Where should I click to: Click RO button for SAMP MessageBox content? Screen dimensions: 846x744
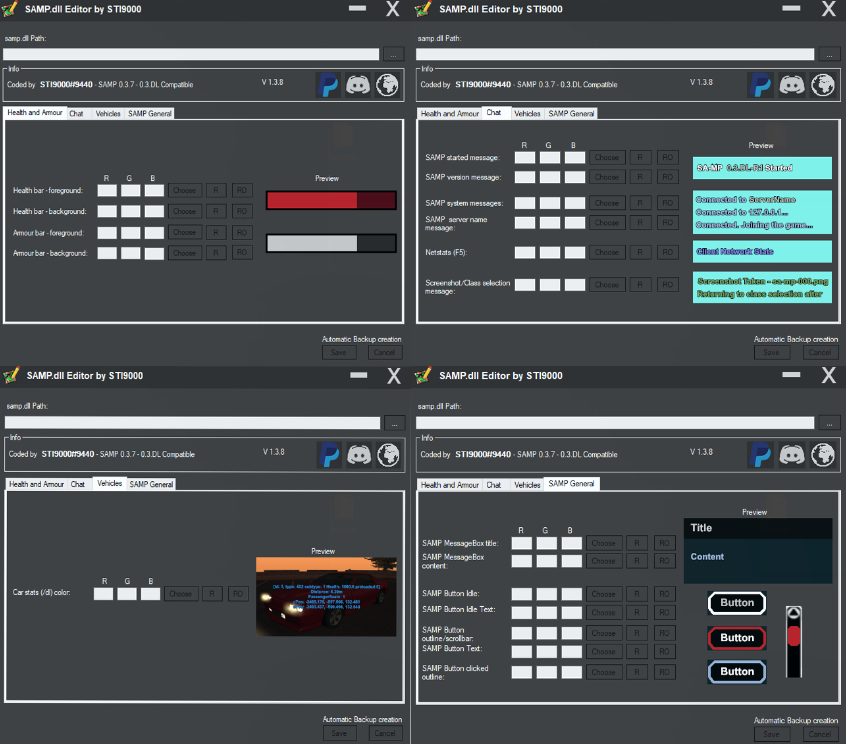tap(664, 561)
